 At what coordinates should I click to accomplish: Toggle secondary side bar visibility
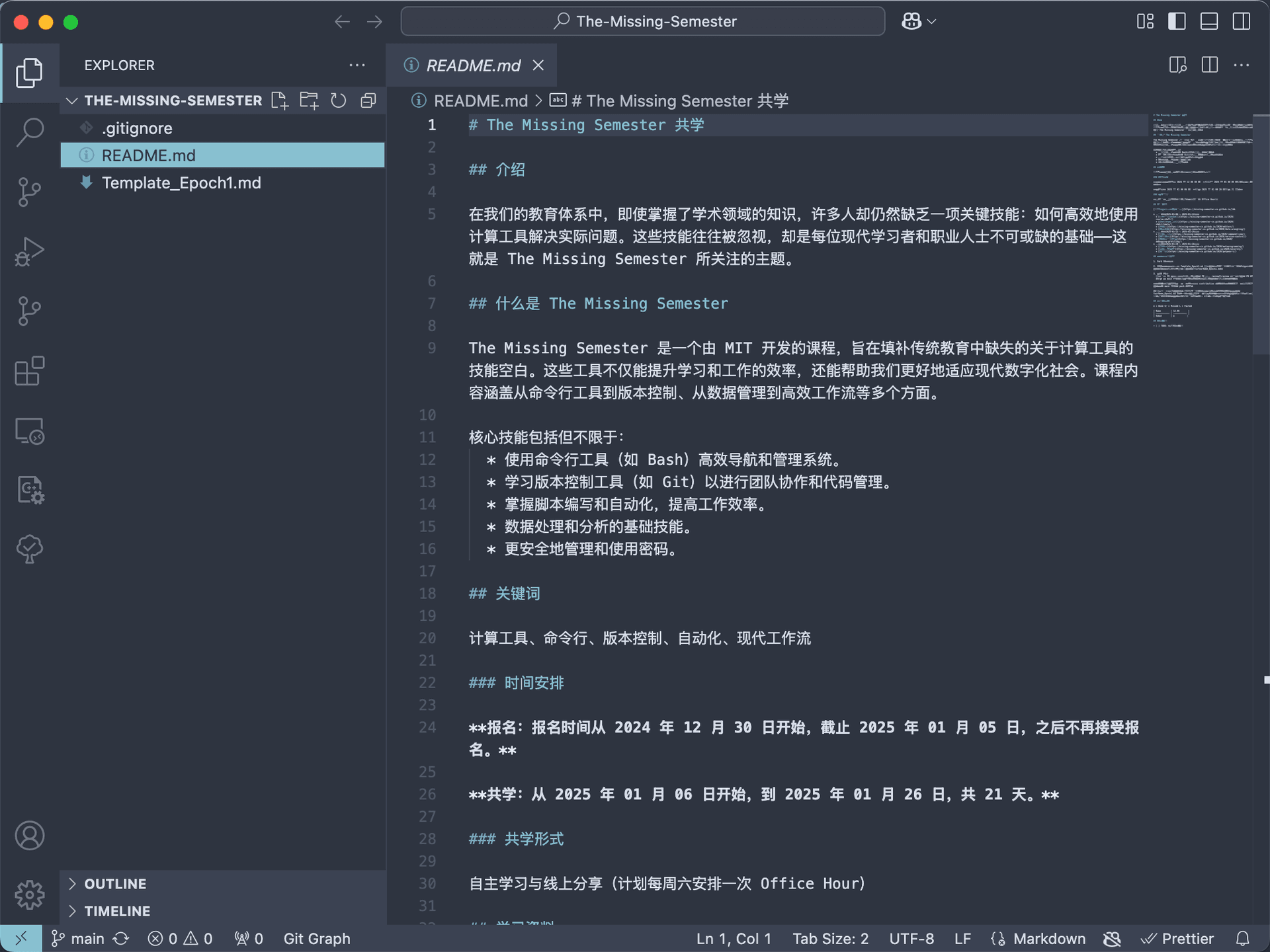coord(1242,21)
